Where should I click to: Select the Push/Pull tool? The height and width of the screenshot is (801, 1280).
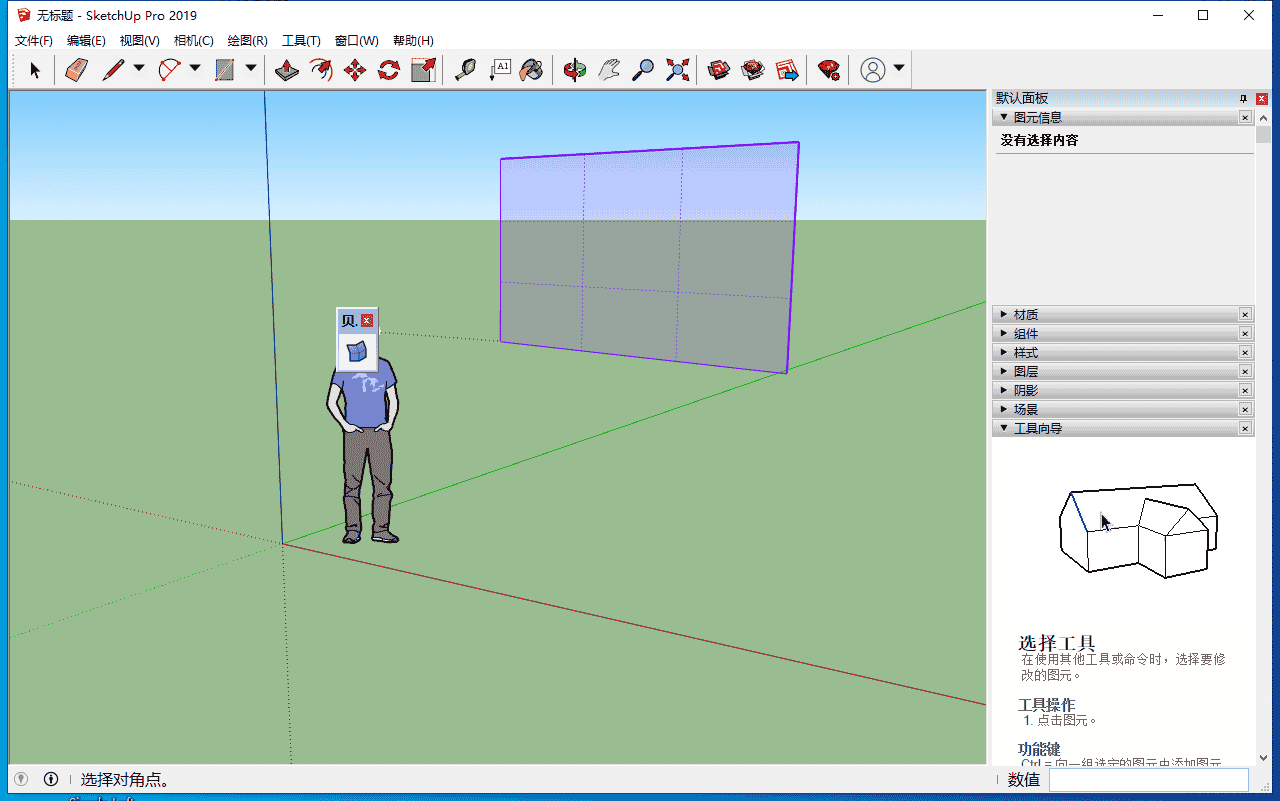(x=287, y=70)
